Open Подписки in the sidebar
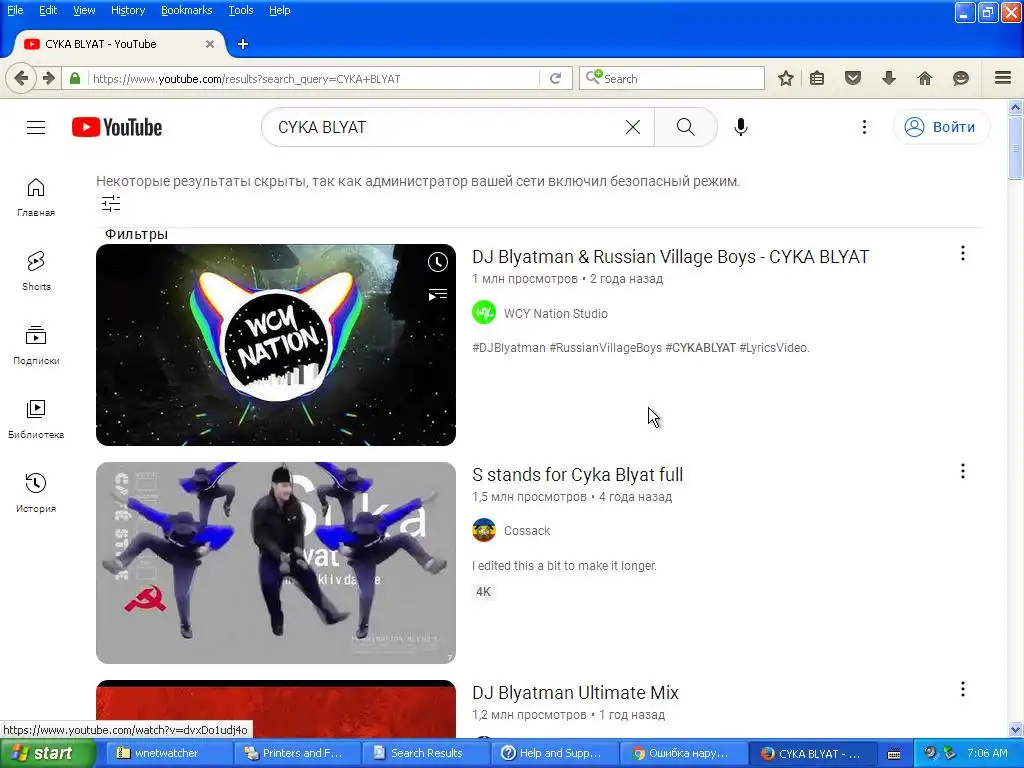 (36, 345)
